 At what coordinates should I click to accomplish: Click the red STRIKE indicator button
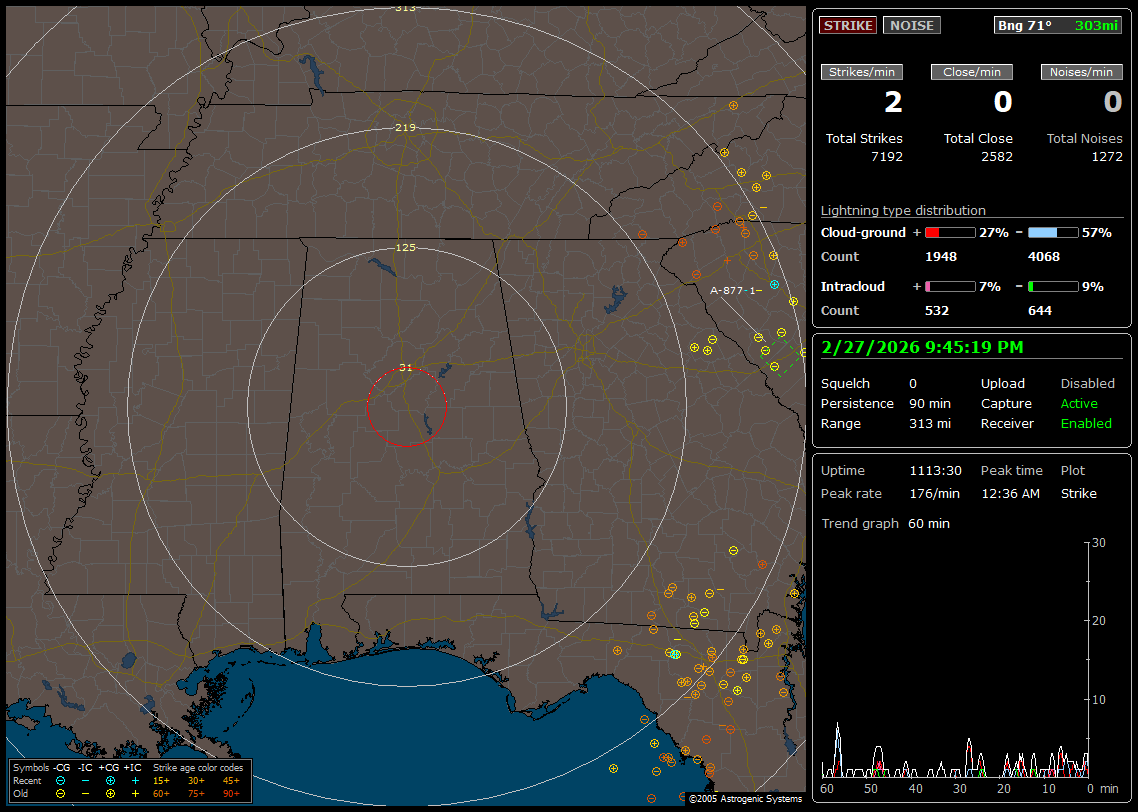(848, 25)
